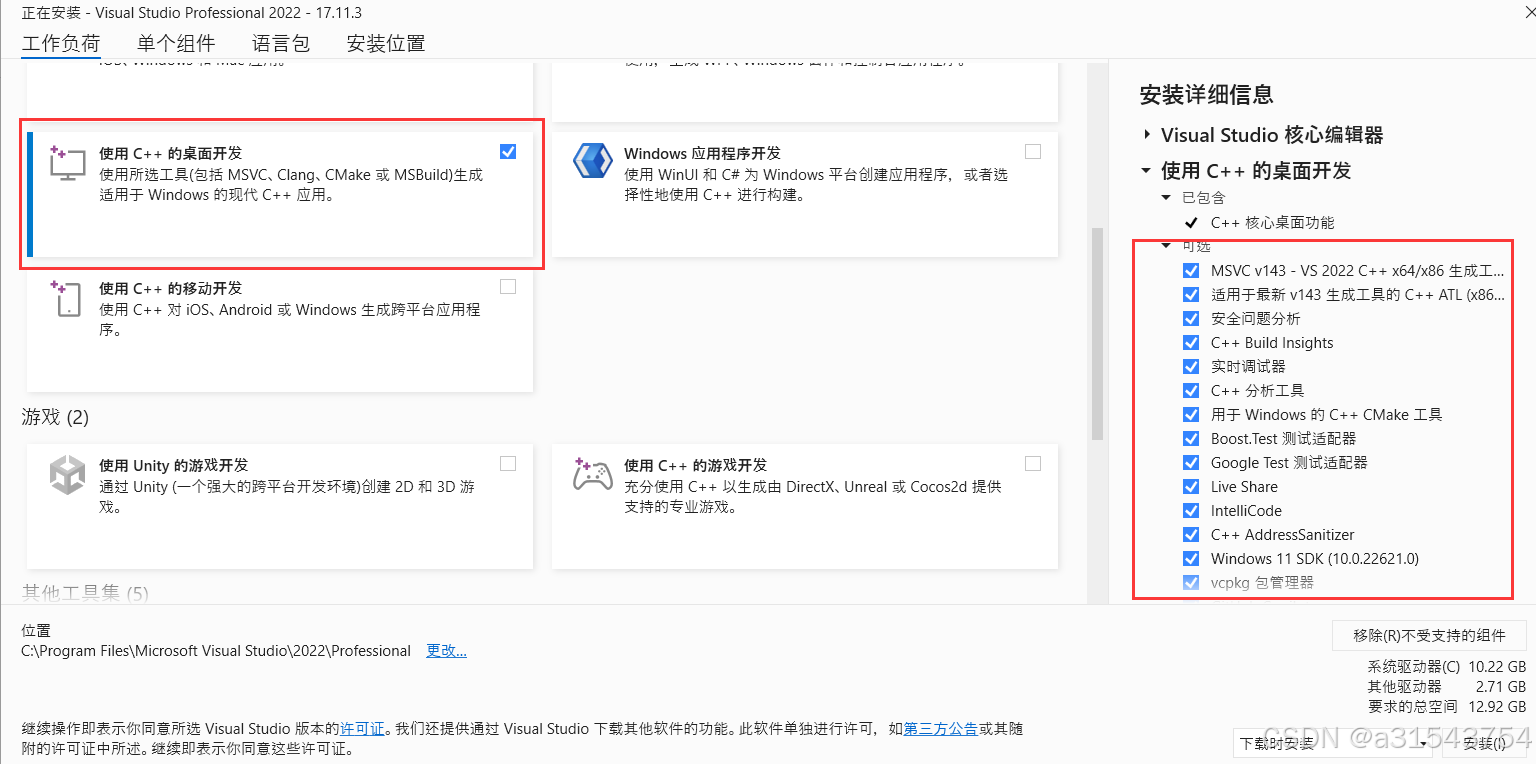Uncheck MSVC v143 build tools option
Viewport: 1536px width, 764px height.
1191,271
